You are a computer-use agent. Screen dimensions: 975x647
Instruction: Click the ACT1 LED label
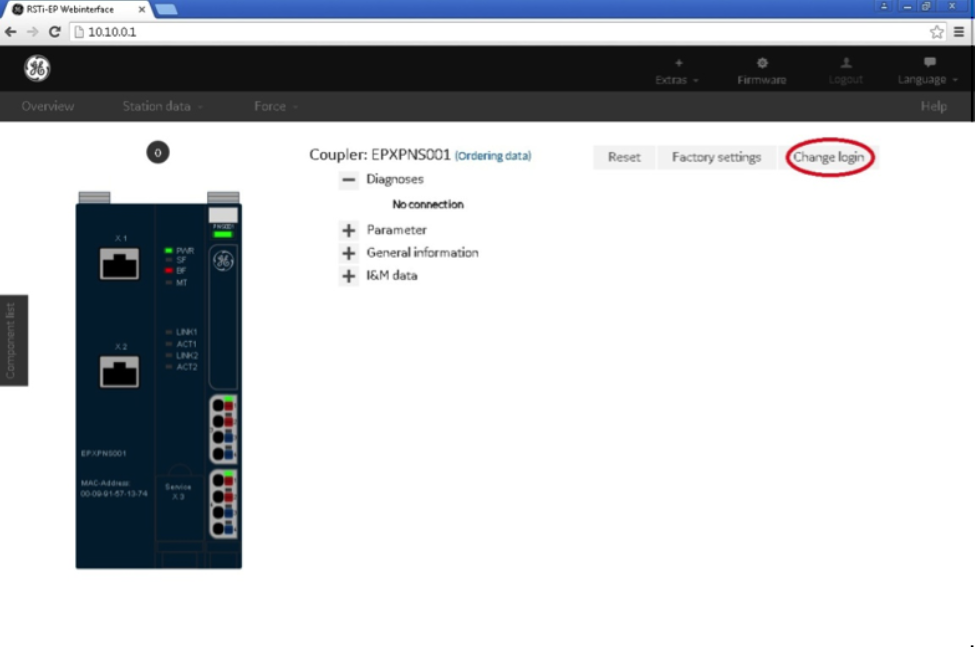[x=187, y=344]
